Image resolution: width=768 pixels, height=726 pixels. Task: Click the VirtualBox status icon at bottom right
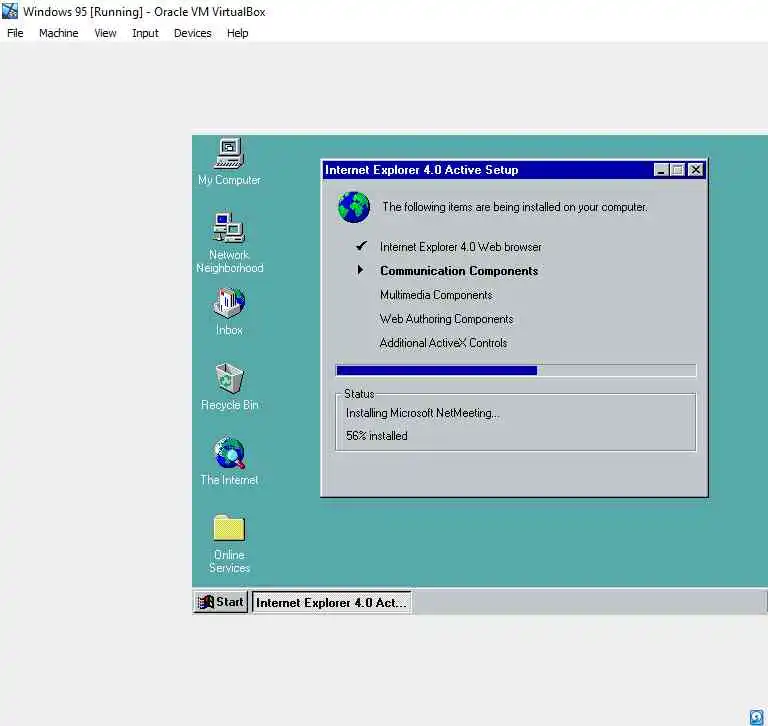coord(756,716)
